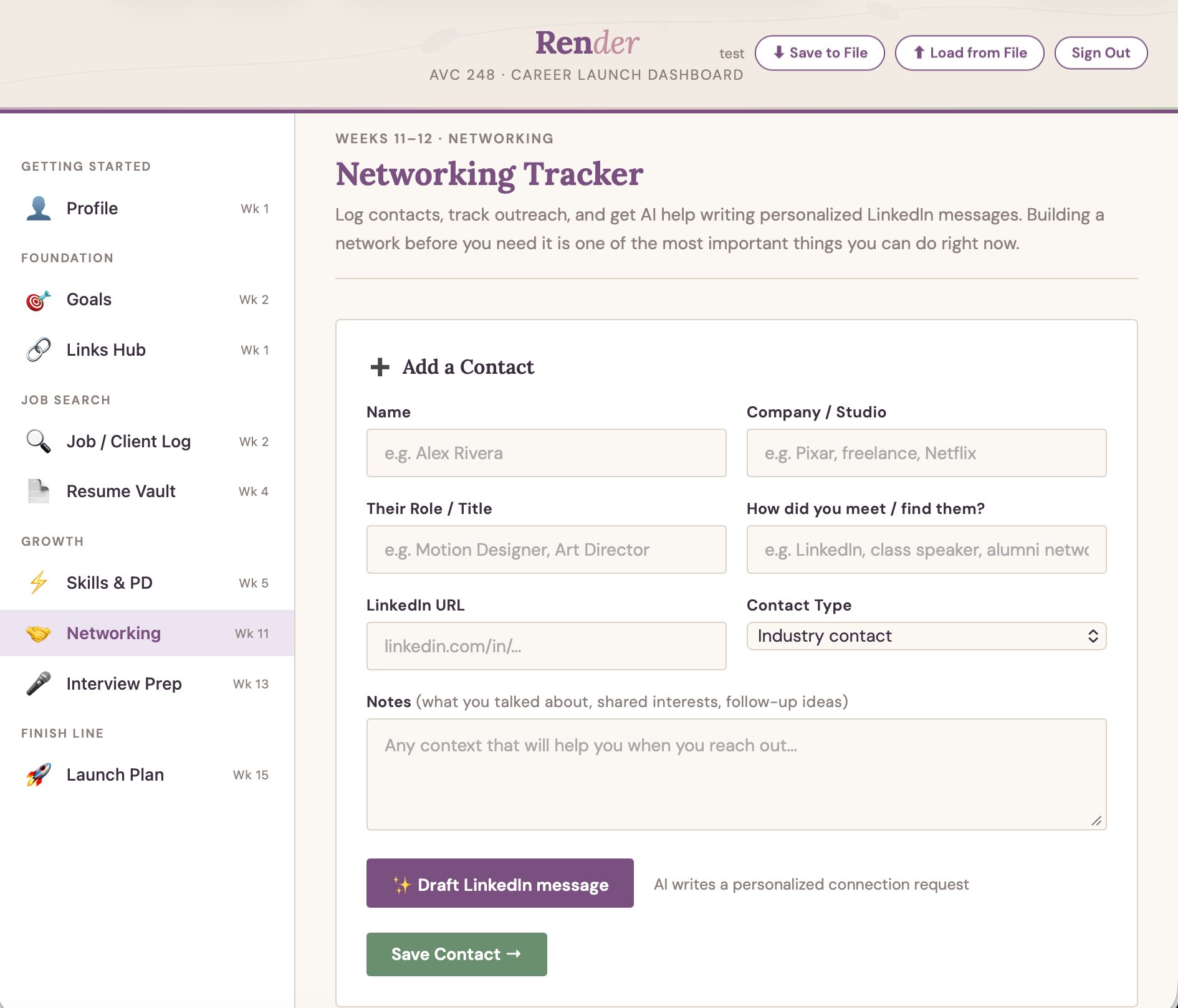Click 'AVC 248 · CAREER LAUNCH DASHBOARD' subtitle
Viewport: 1178px width, 1008px height.
[587, 75]
